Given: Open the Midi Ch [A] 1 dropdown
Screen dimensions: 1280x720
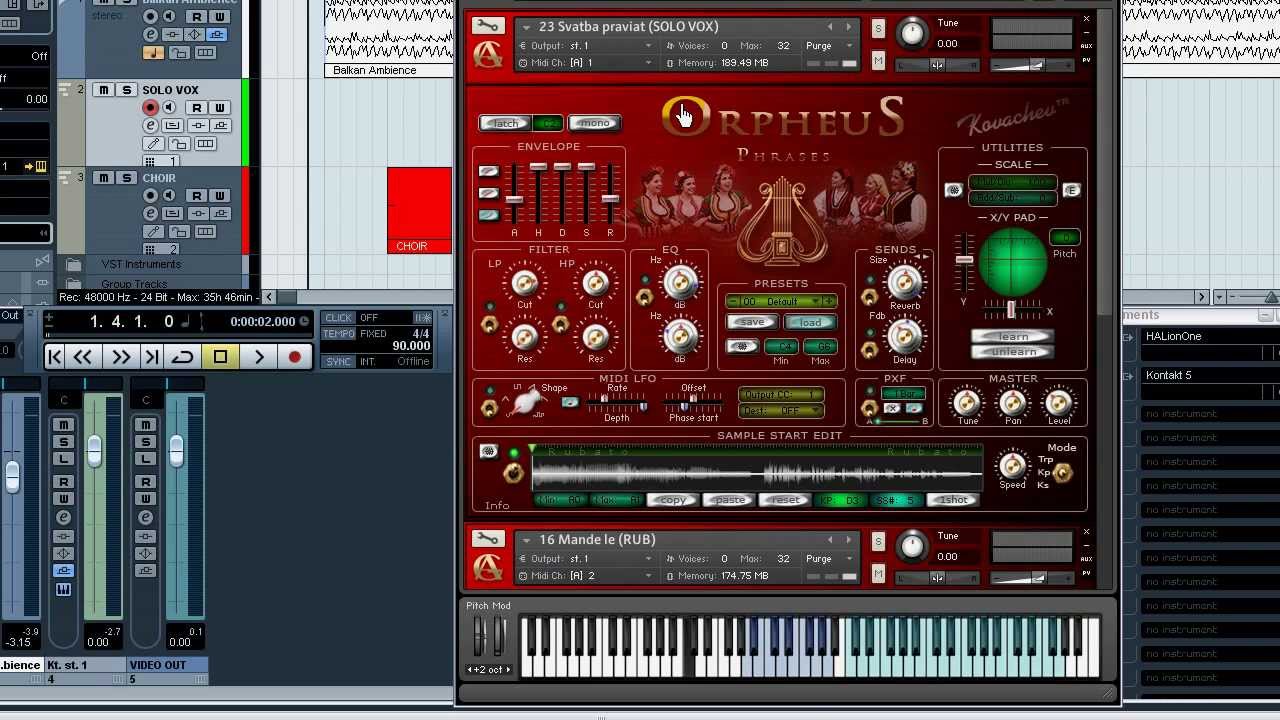Looking at the screenshot, I should point(649,63).
